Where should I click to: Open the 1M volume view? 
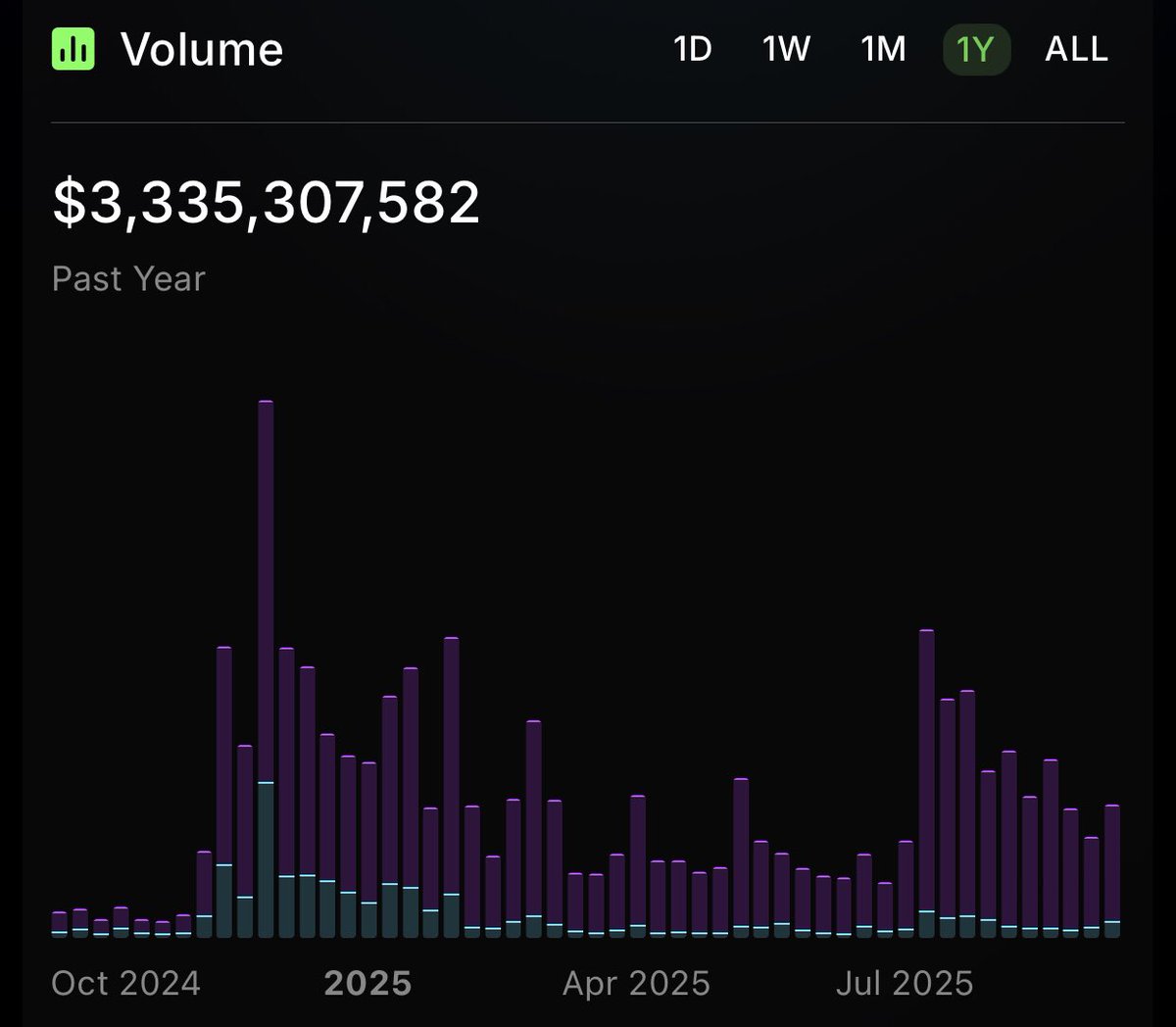(x=881, y=50)
